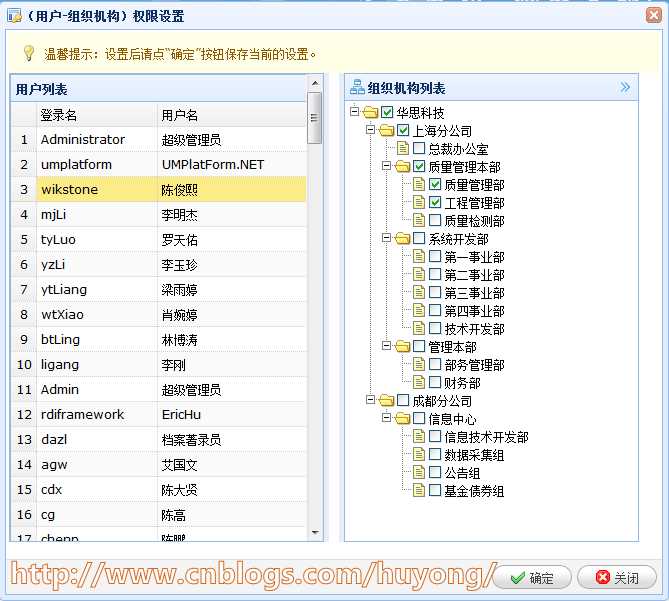The height and width of the screenshot is (601, 669).
Task: Click the 关闭 button
Action: point(617,578)
